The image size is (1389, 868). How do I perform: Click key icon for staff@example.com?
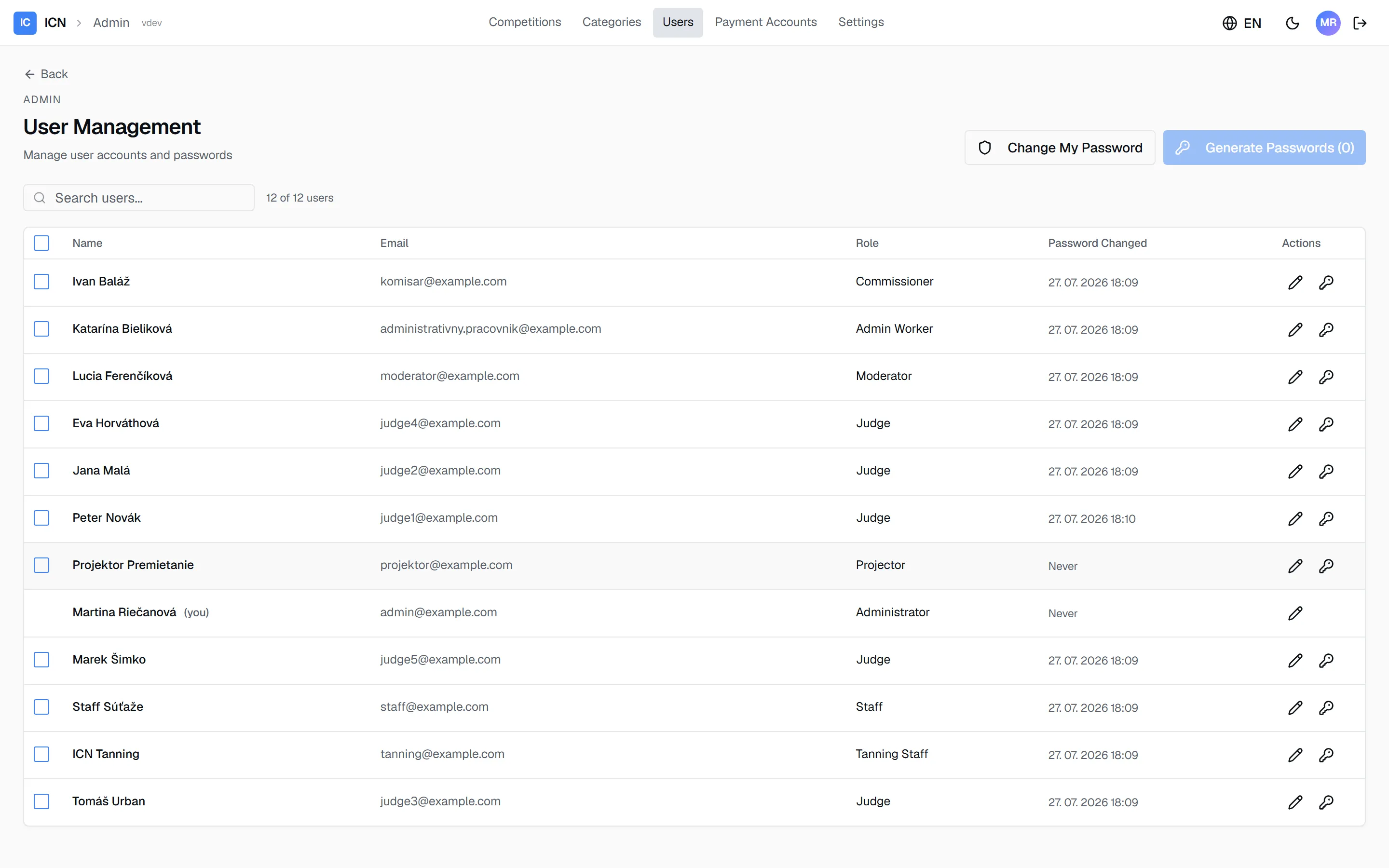click(x=1326, y=707)
